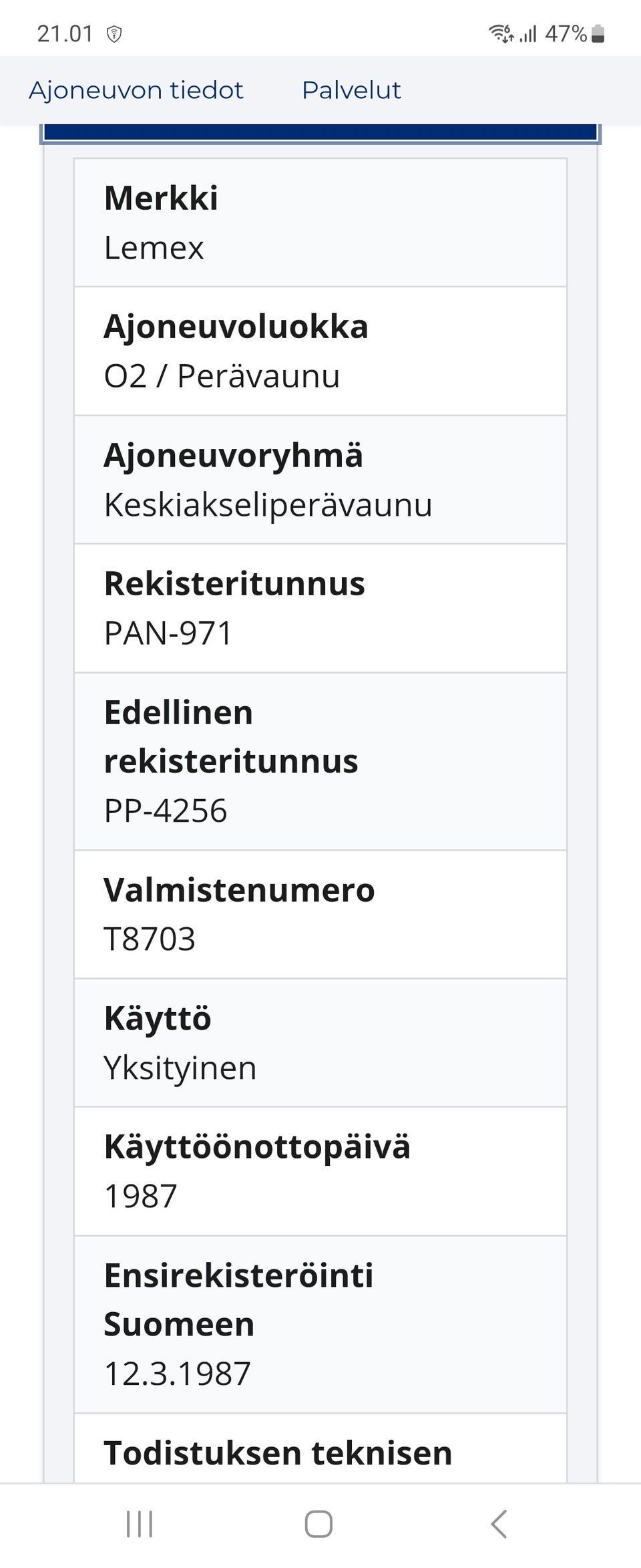Screen dimensions: 641x1568
Task: Tap the battery icon in status bar
Action: point(598,33)
